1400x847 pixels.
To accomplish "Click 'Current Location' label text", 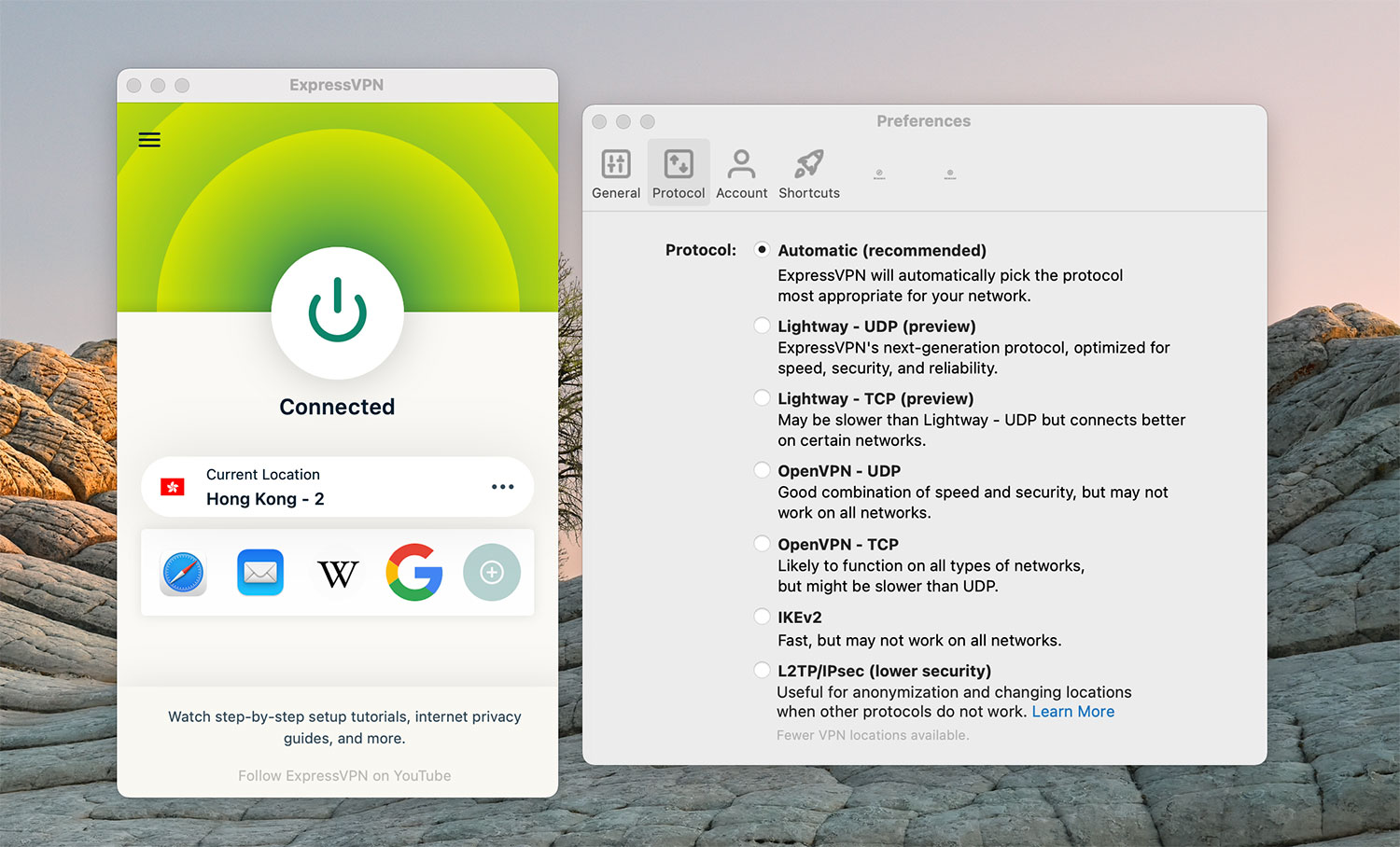I will point(263,475).
